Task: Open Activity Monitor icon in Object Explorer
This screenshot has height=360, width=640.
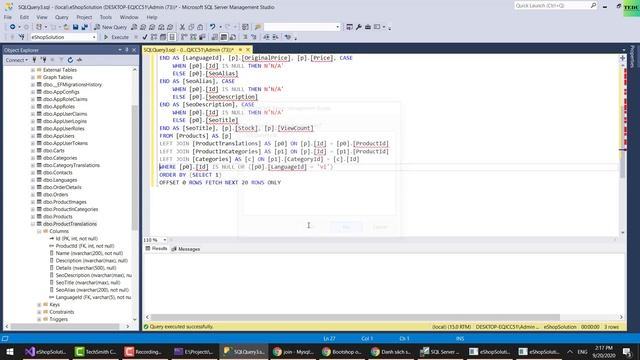Action: tap(79, 60)
